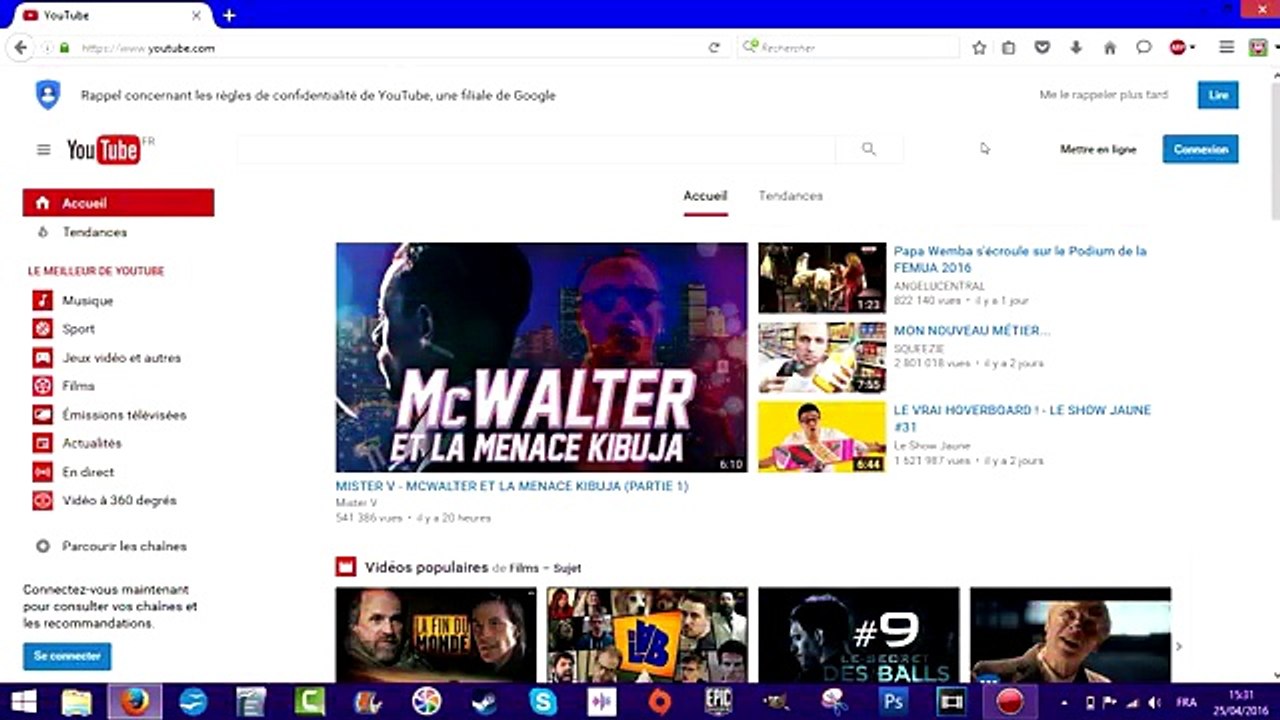
Task: Click inside the YouTube search field
Action: [x=536, y=149]
